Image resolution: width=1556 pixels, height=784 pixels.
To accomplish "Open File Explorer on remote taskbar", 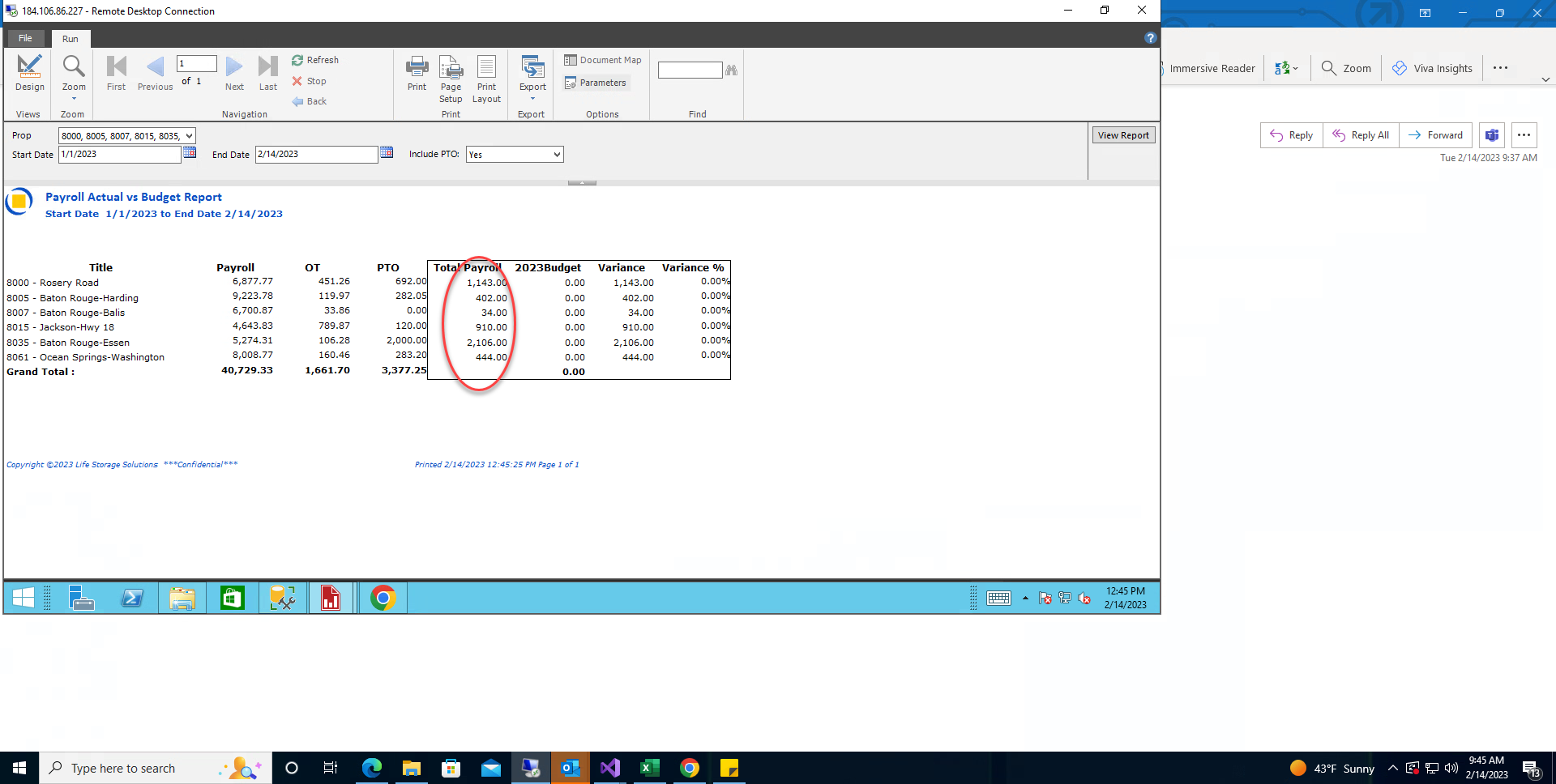I will [x=182, y=598].
